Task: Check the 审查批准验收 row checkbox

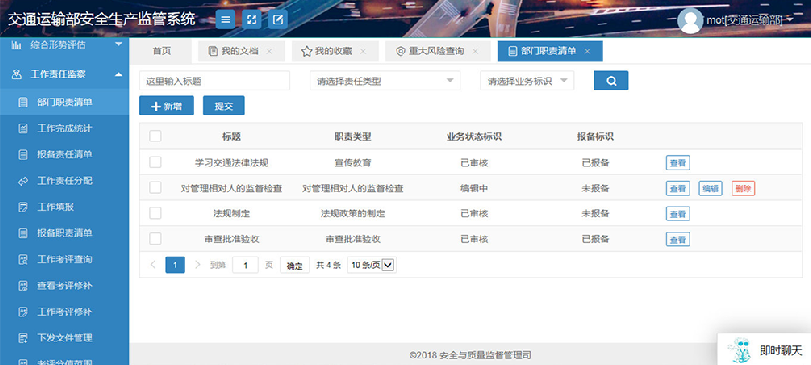Action: click(x=155, y=239)
